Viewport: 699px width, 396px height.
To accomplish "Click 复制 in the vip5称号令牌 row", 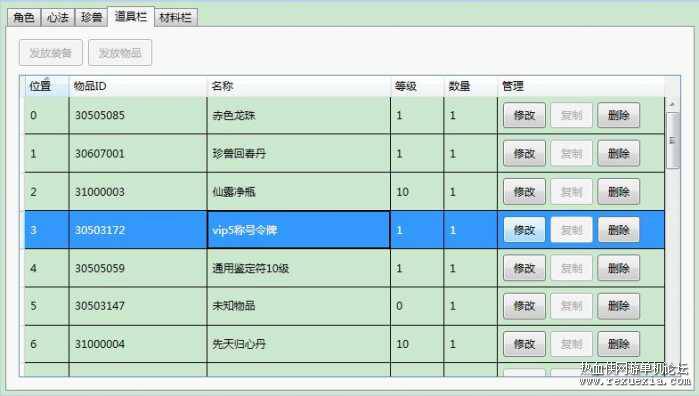I will tap(572, 230).
